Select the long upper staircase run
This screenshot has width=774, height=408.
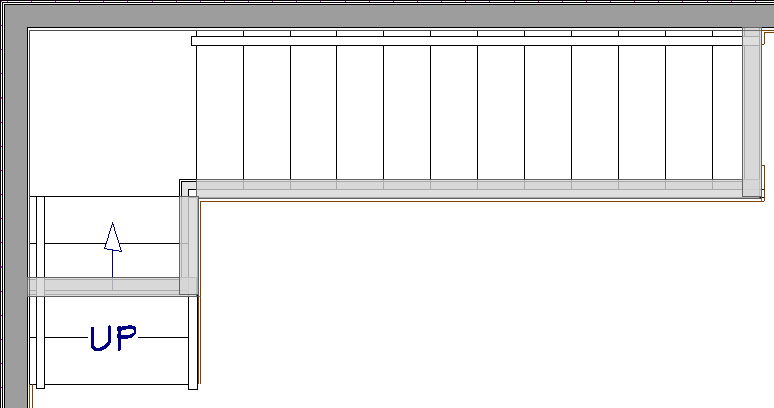pyautogui.click(x=469, y=112)
